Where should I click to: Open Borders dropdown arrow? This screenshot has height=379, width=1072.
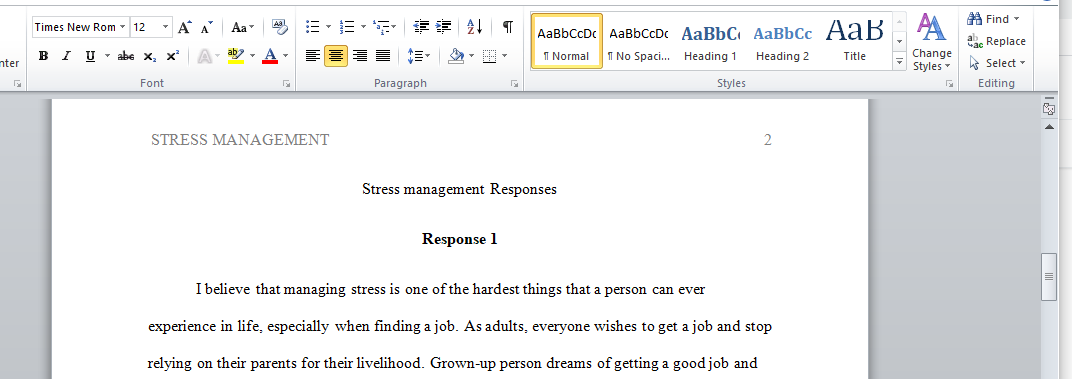pos(505,56)
